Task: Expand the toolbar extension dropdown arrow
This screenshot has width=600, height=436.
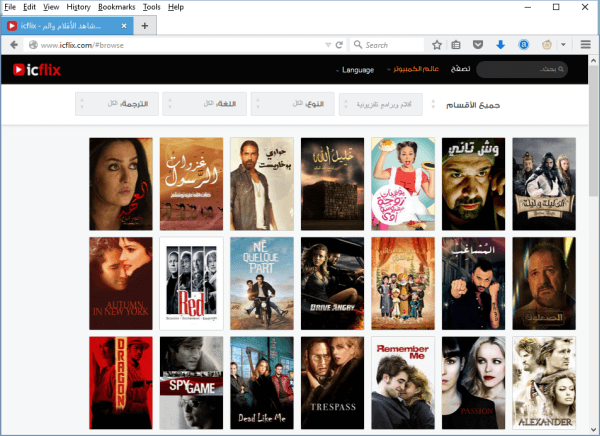Action: [x=563, y=45]
